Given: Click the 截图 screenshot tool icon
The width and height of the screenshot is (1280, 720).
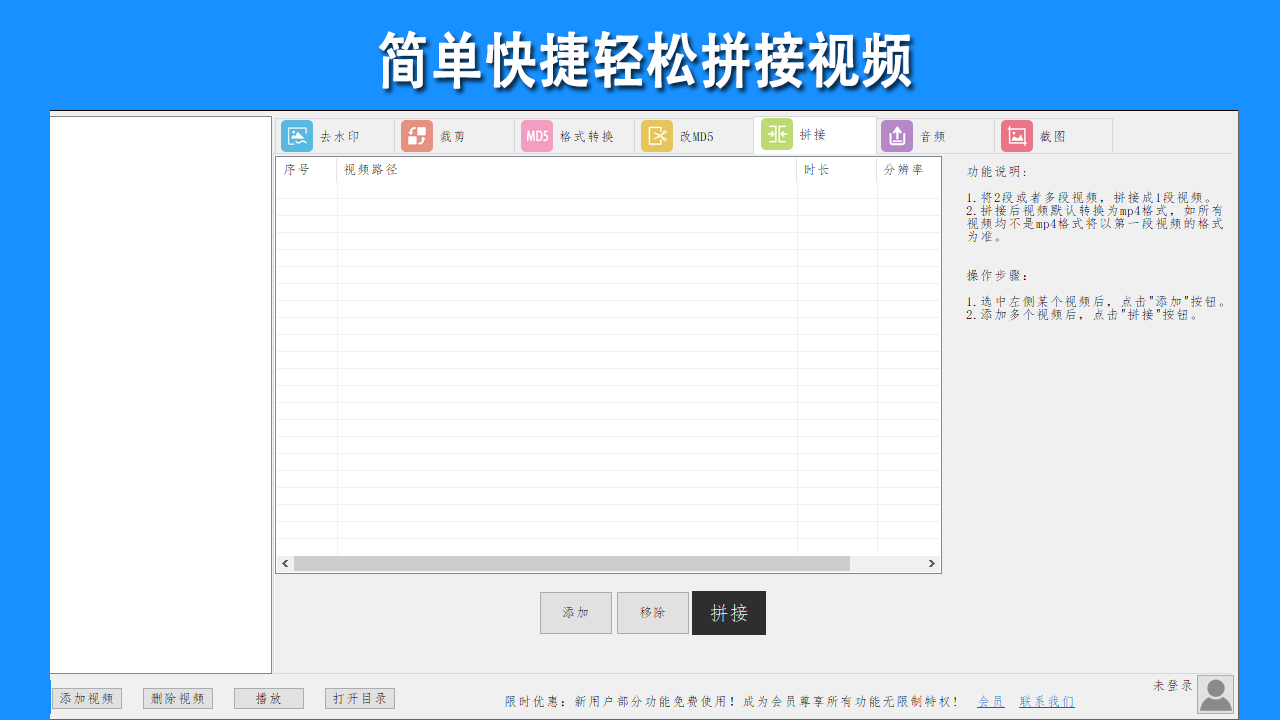Looking at the screenshot, I should [1017, 135].
